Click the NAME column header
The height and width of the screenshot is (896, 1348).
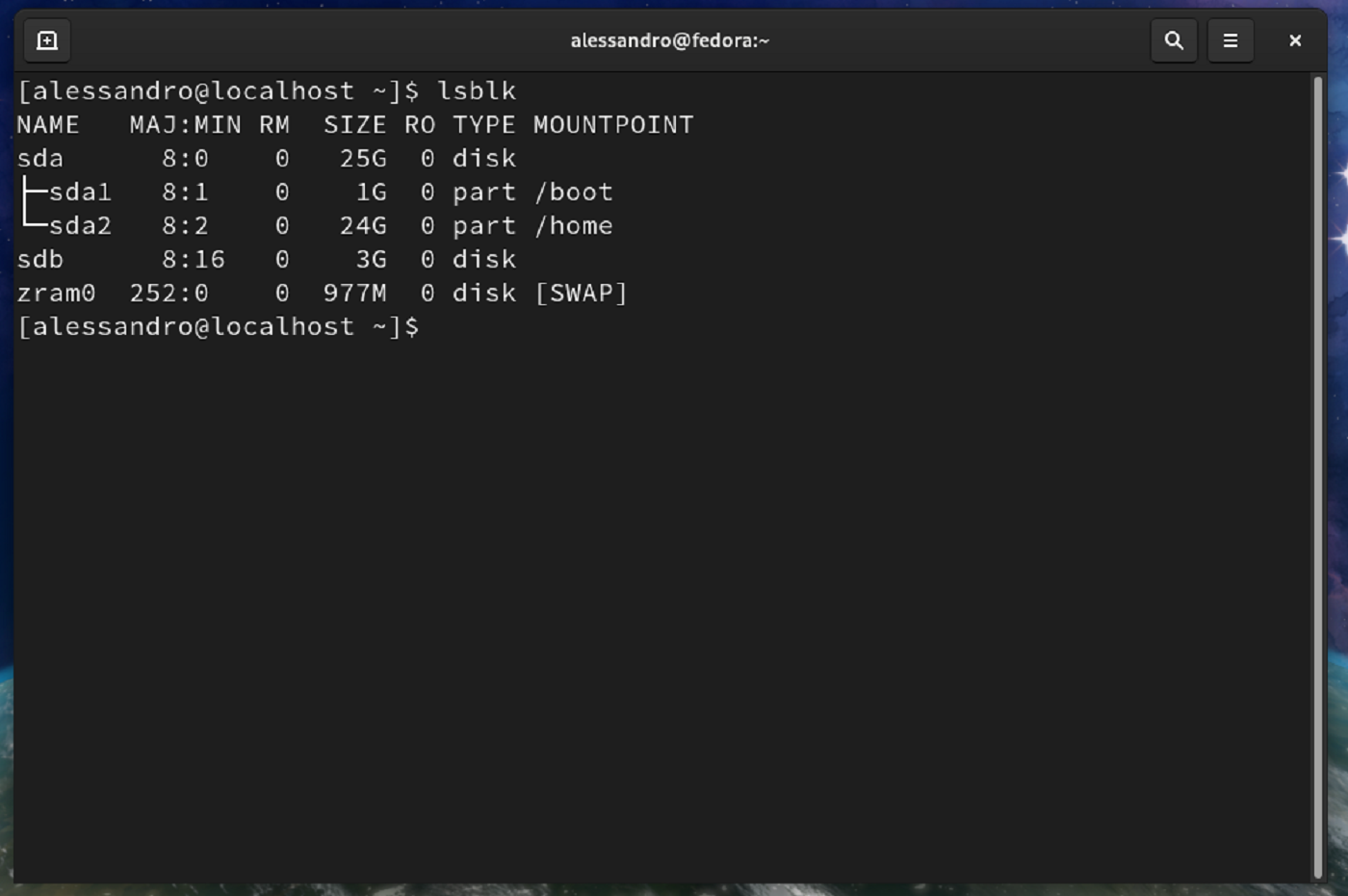pos(48,124)
